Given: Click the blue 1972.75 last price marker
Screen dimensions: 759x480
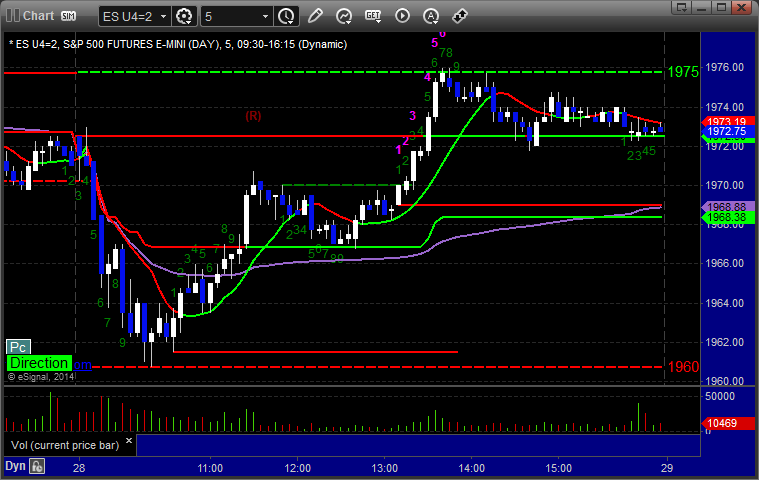Looking at the screenshot, I should [728, 131].
